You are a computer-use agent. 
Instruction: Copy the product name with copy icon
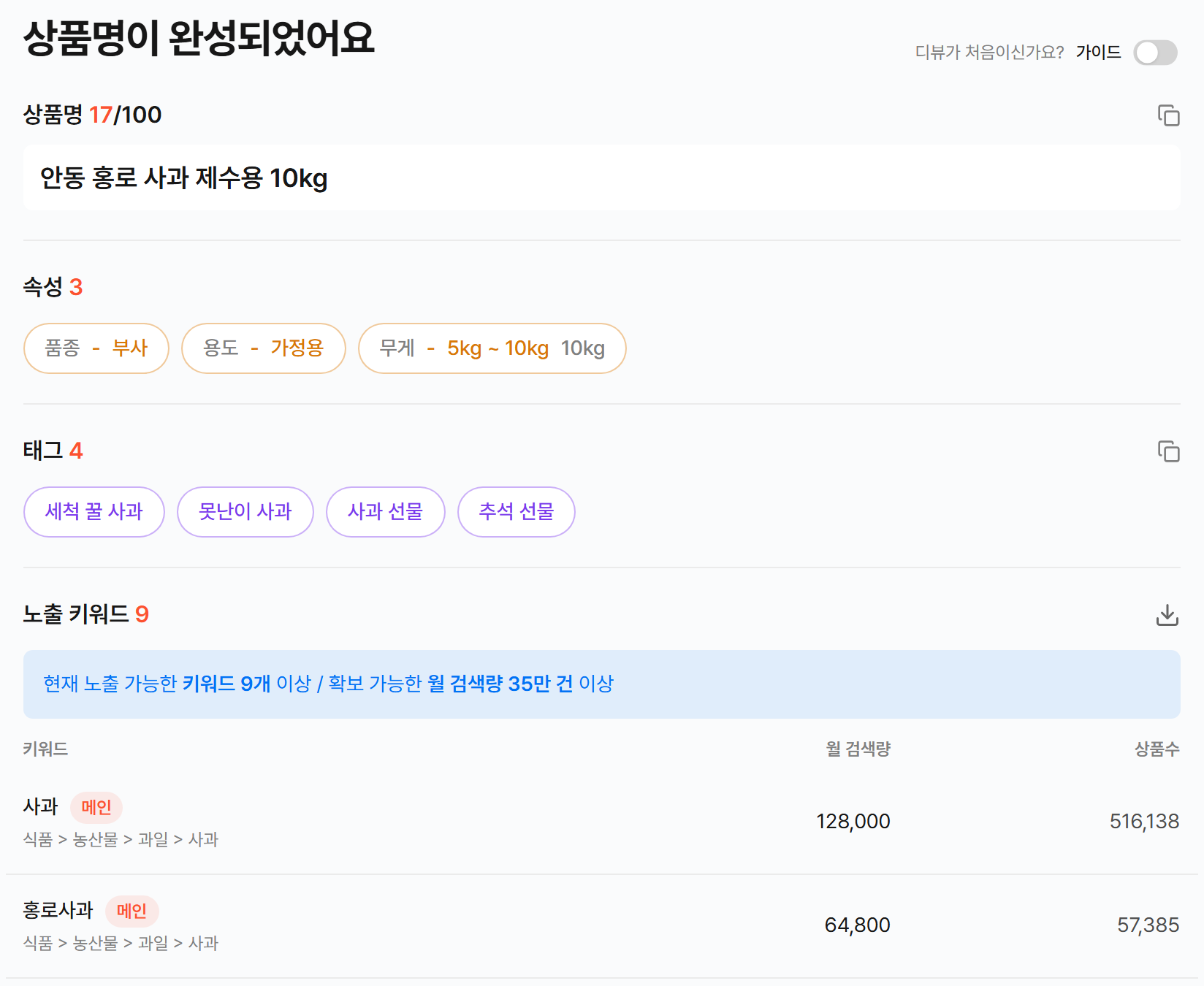point(1168,115)
